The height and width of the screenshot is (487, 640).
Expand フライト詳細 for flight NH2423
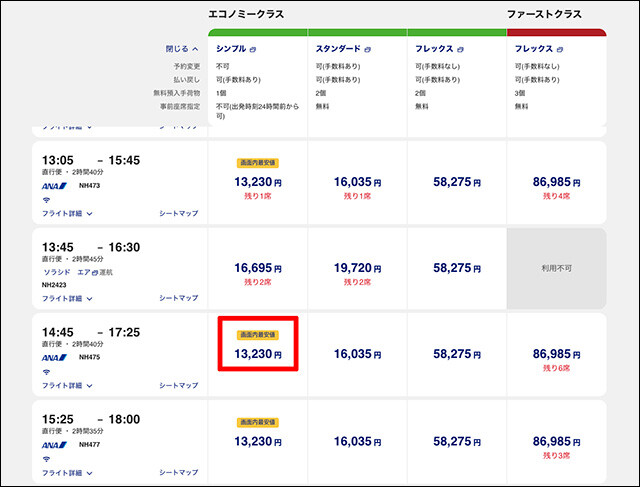click(x=67, y=298)
